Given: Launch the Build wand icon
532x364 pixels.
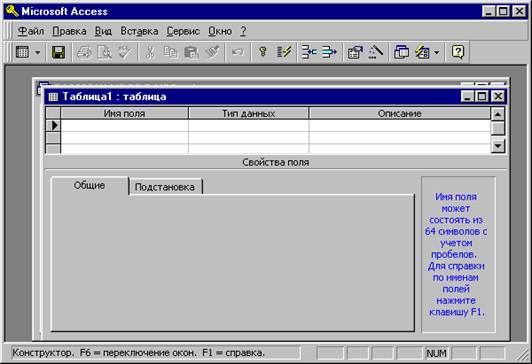Looking at the screenshot, I should pyautogui.click(x=376, y=52).
